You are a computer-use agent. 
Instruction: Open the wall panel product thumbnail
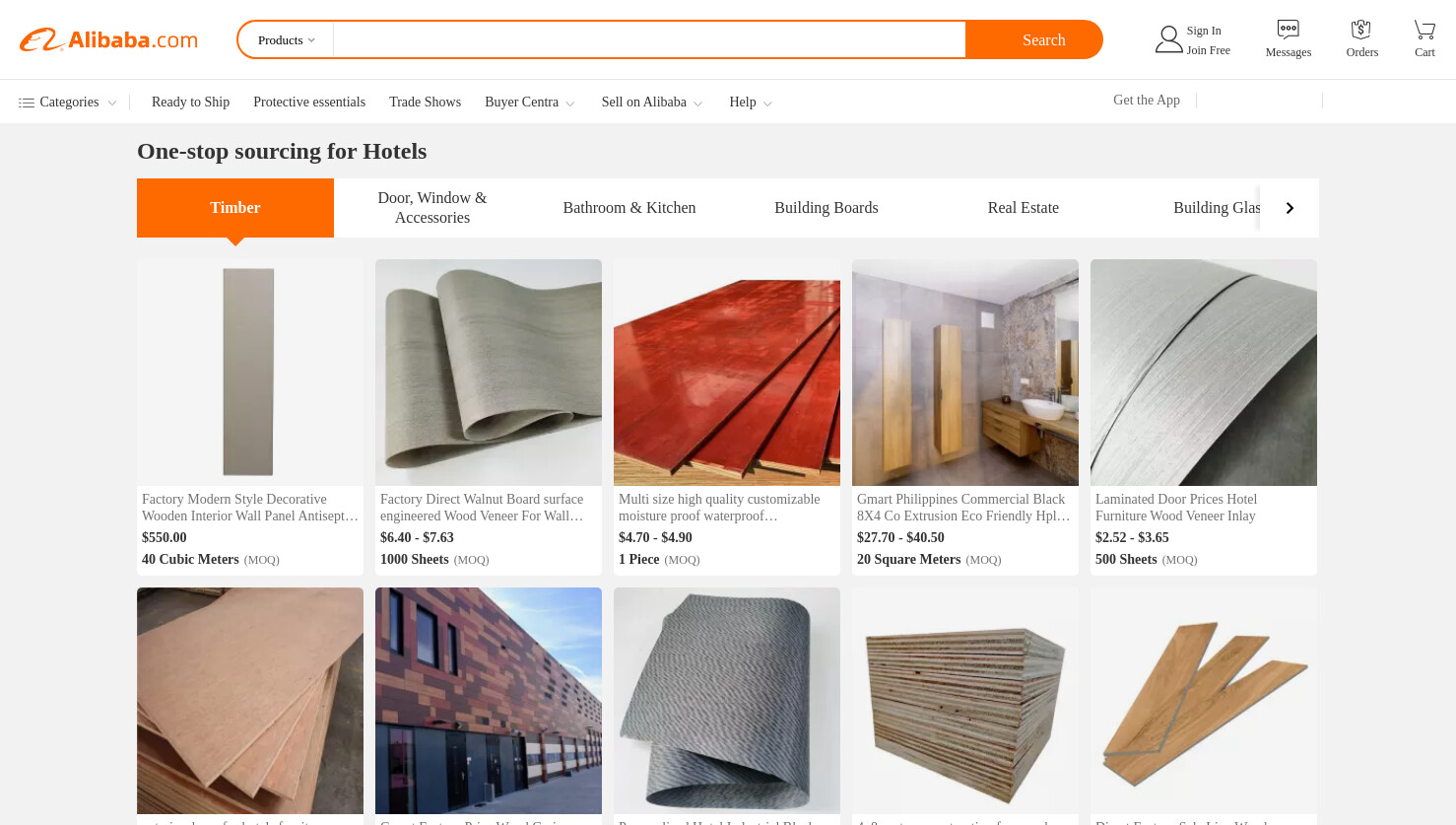[250, 373]
